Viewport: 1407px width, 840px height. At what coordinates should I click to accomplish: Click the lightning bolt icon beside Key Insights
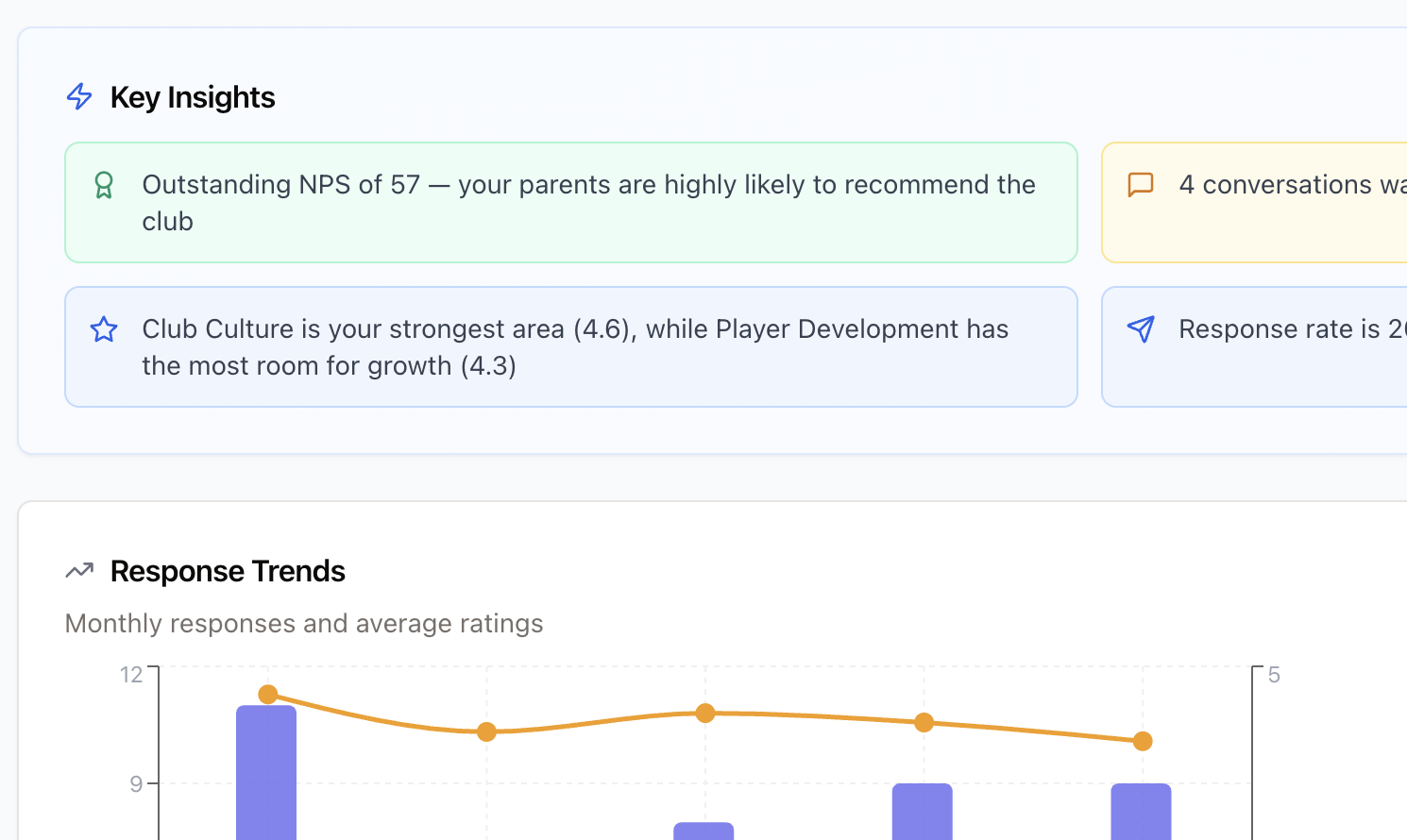pyautogui.click(x=78, y=96)
